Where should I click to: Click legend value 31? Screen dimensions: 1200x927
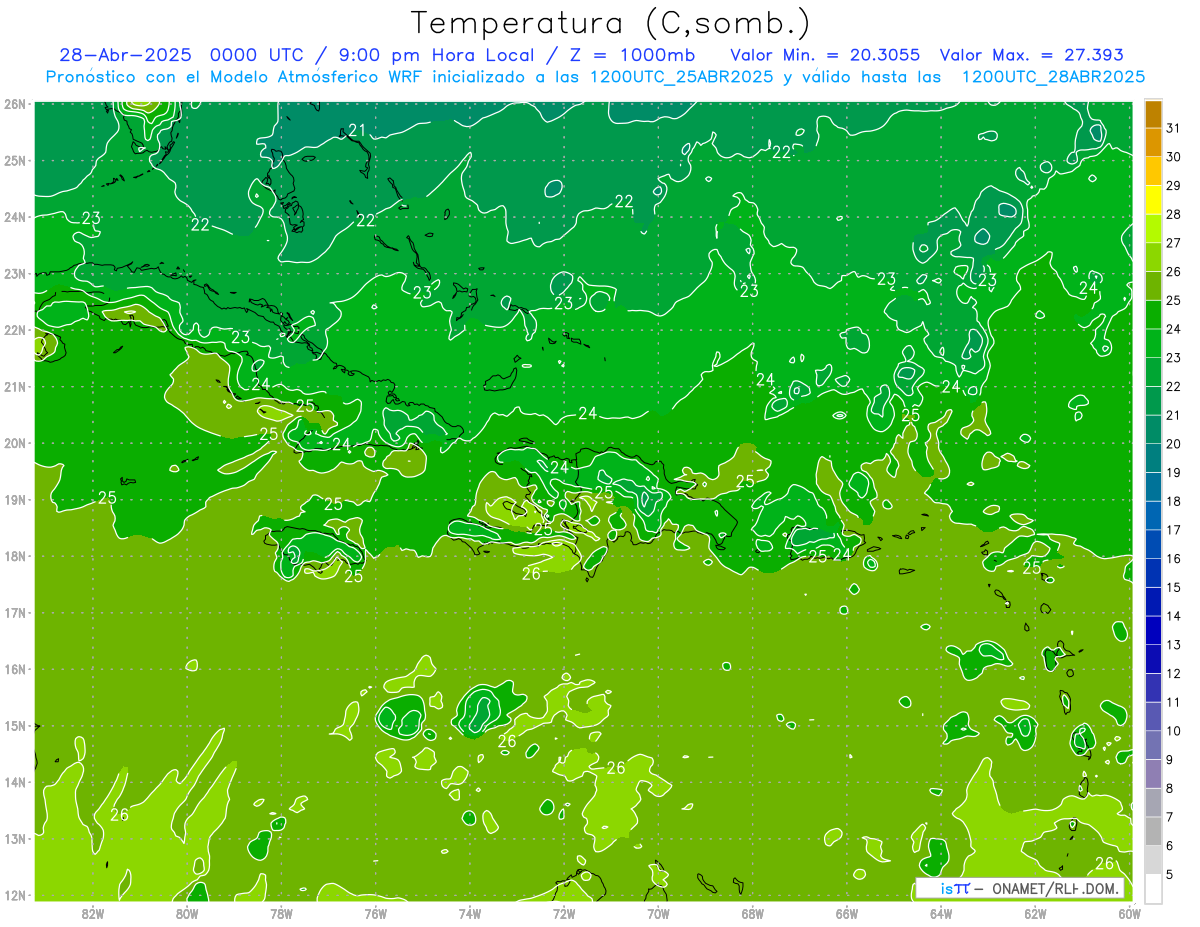click(1173, 128)
